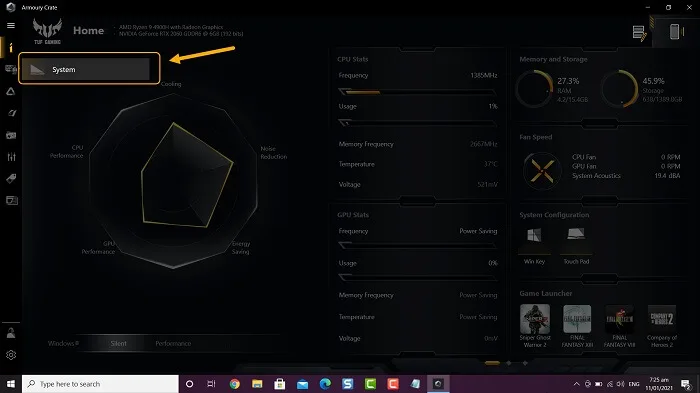700x393 pixels.
Task: Launch Company of Heroes 2
Action: click(x=662, y=326)
